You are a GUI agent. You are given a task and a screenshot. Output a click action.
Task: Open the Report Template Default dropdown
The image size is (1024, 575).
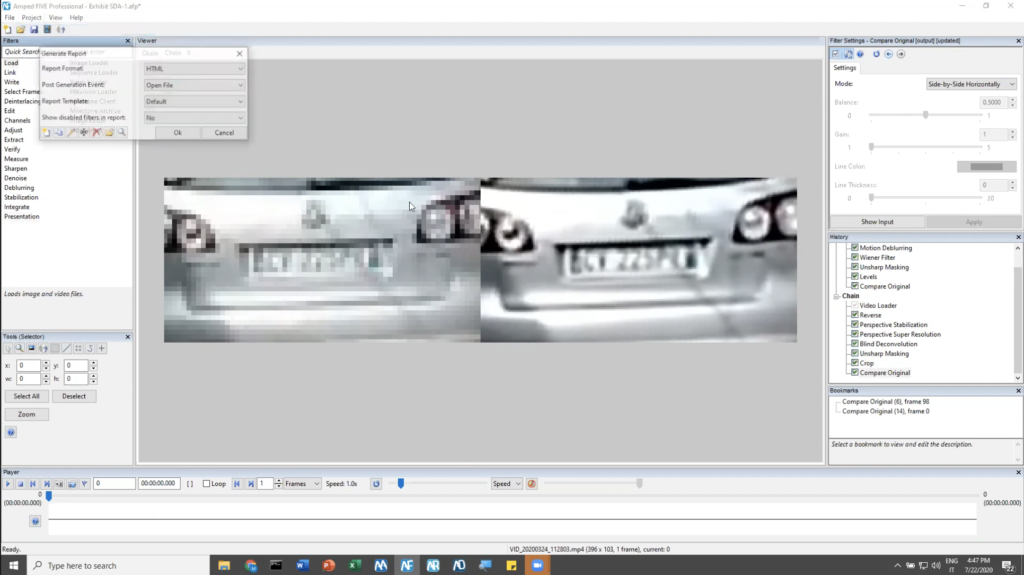pos(194,101)
